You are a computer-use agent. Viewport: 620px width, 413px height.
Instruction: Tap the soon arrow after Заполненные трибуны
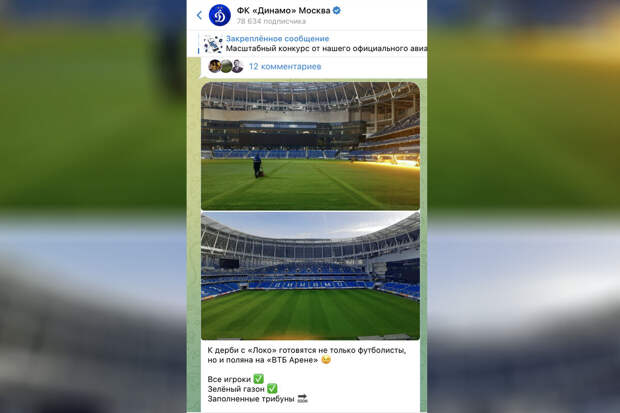[x=302, y=398]
